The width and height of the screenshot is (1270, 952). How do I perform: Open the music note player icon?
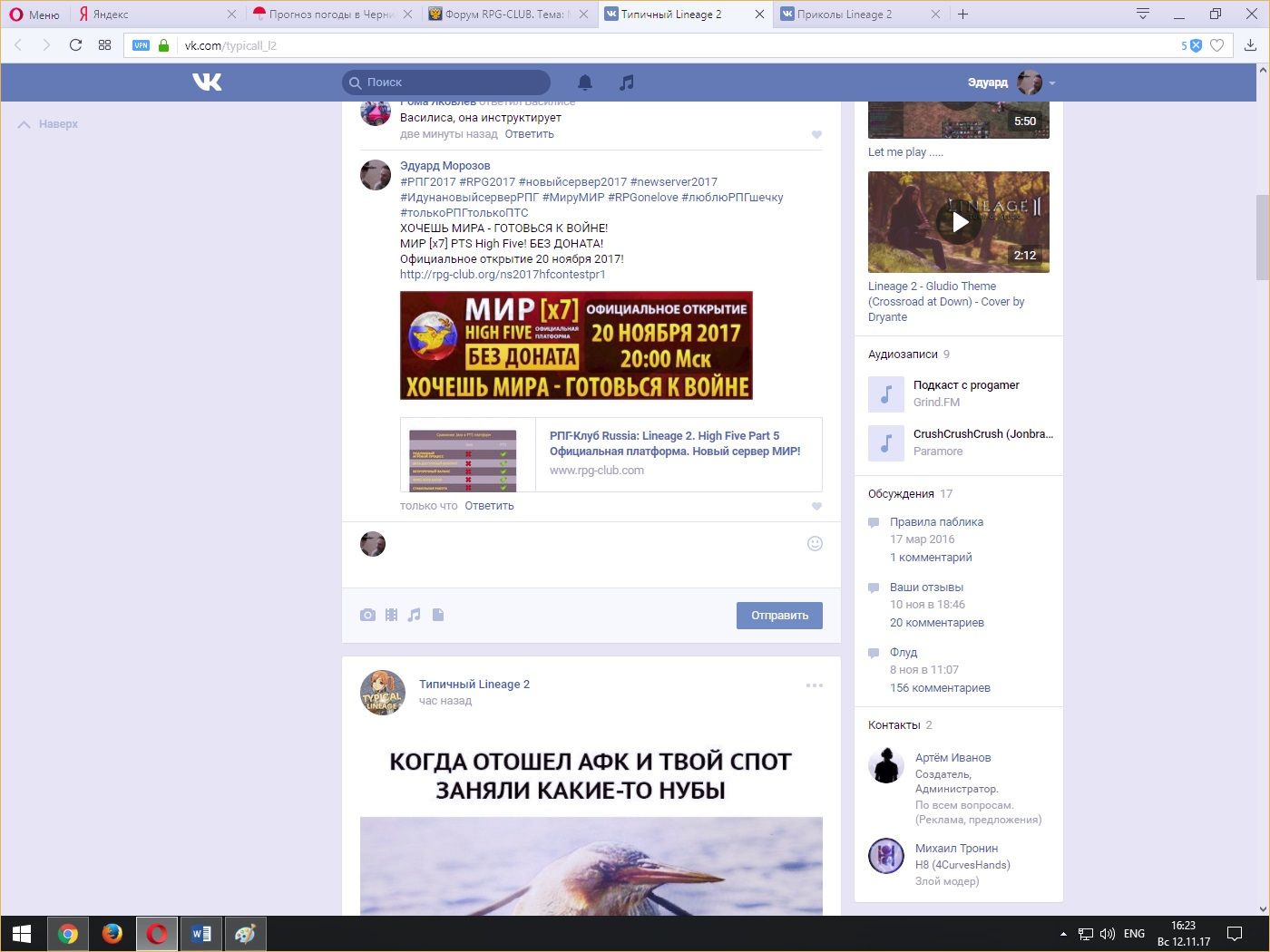(x=627, y=83)
